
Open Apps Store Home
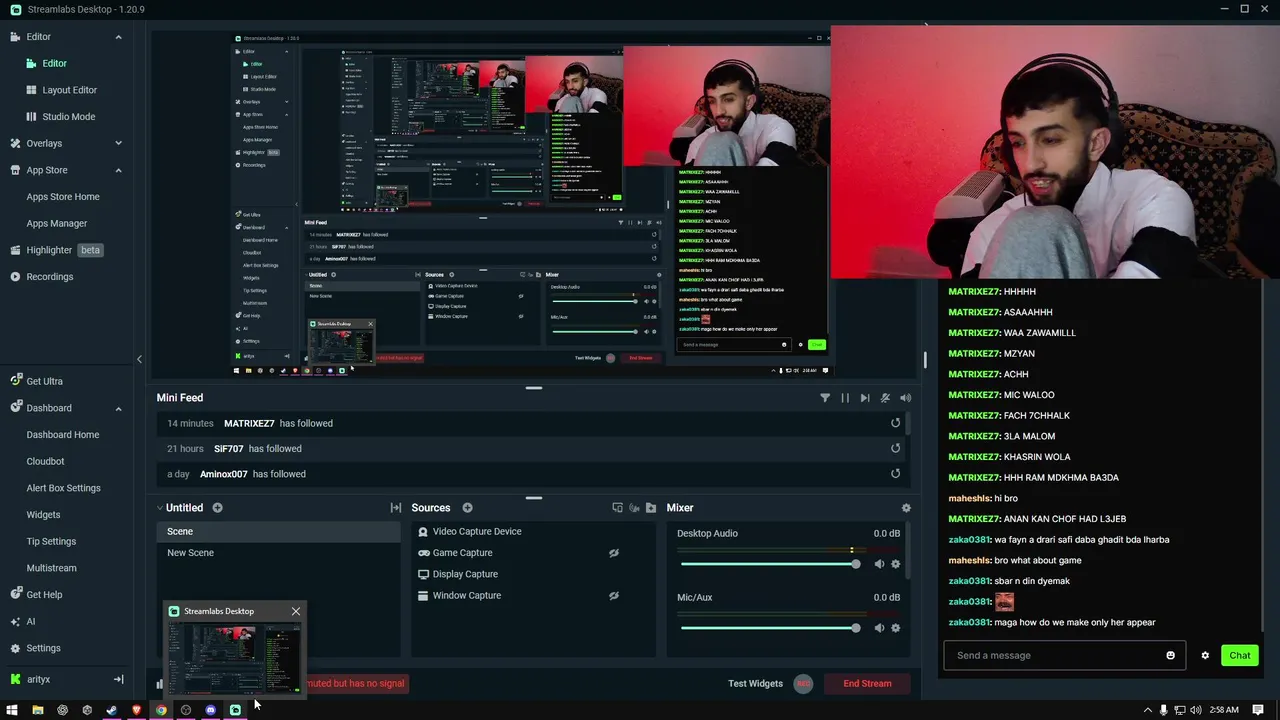pyautogui.click(x=63, y=196)
